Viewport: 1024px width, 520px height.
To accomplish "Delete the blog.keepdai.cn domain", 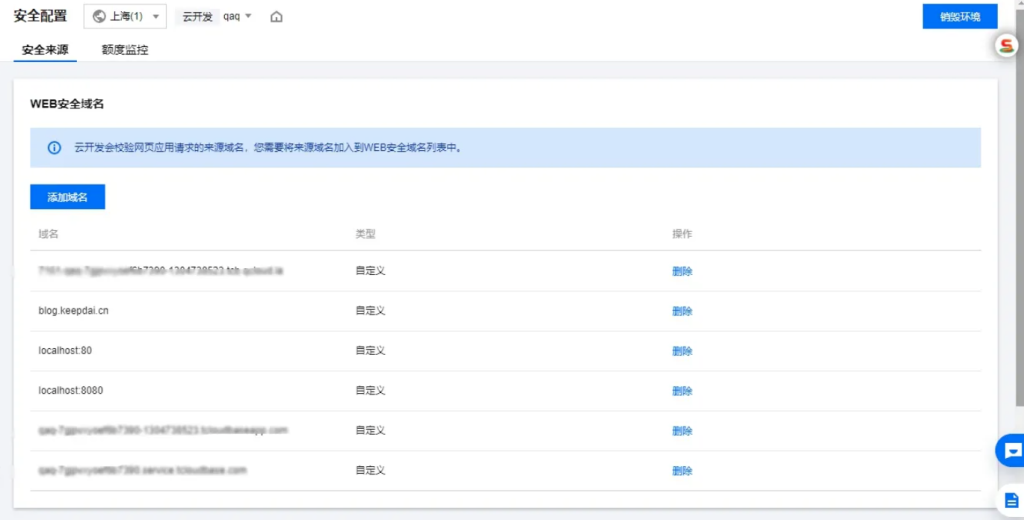I will tap(682, 311).
